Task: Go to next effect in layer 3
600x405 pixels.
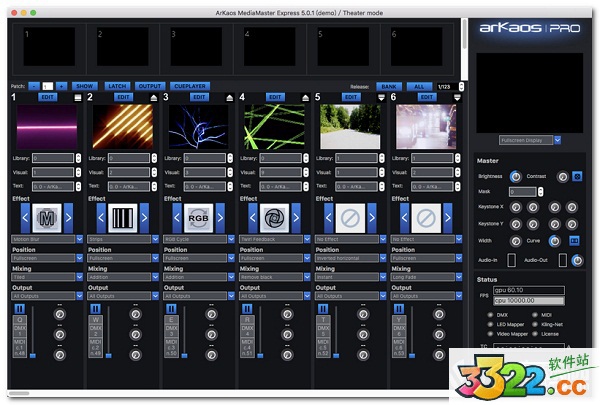Action: [x=220, y=218]
